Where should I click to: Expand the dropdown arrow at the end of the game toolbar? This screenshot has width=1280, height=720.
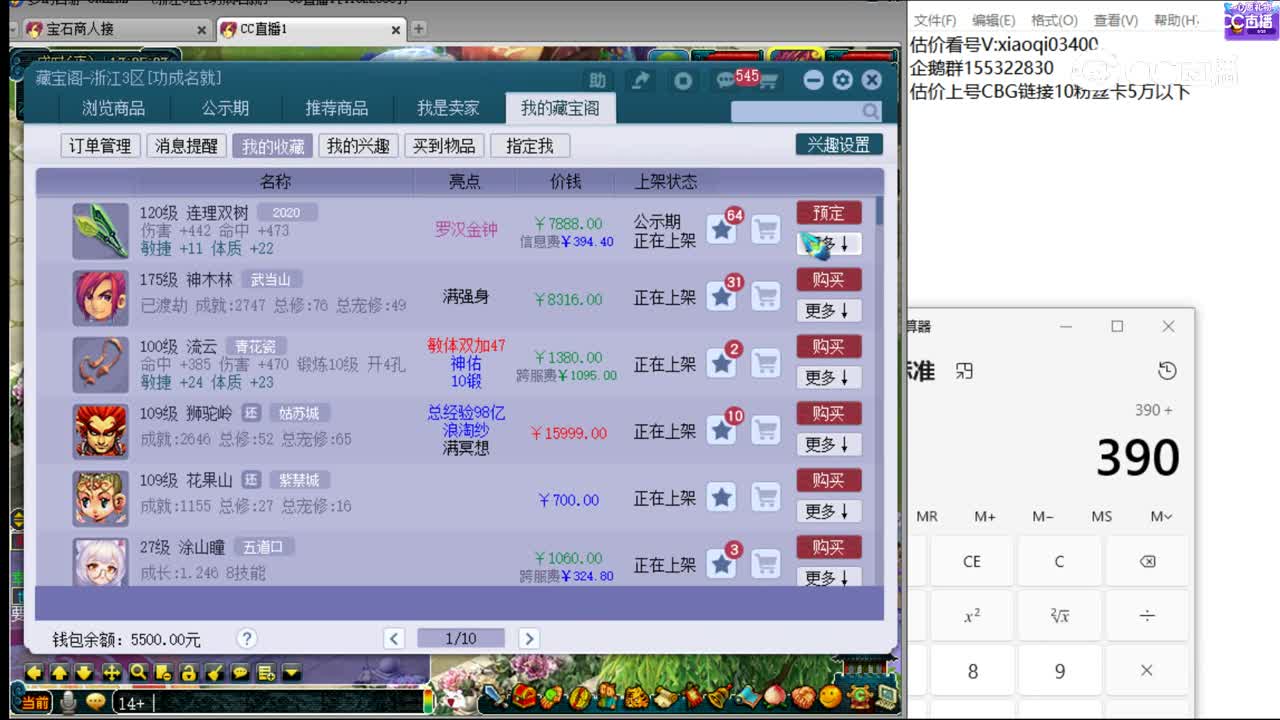(x=290, y=671)
